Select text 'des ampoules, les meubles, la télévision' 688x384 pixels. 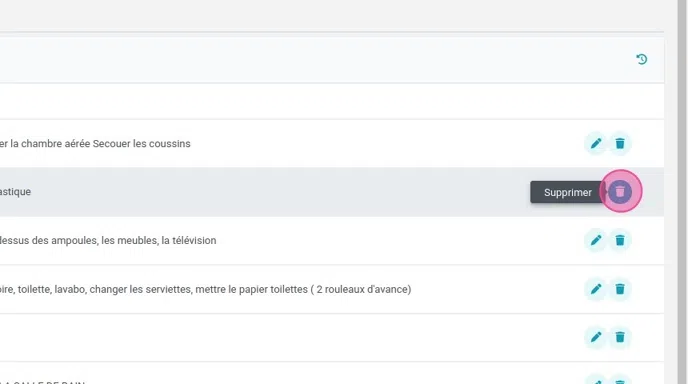[x=124, y=240]
